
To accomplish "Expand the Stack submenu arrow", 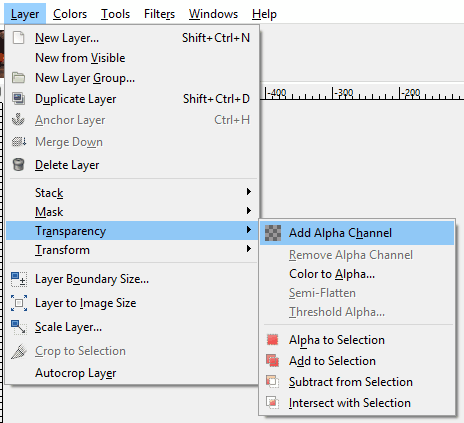I will [248, 192].
